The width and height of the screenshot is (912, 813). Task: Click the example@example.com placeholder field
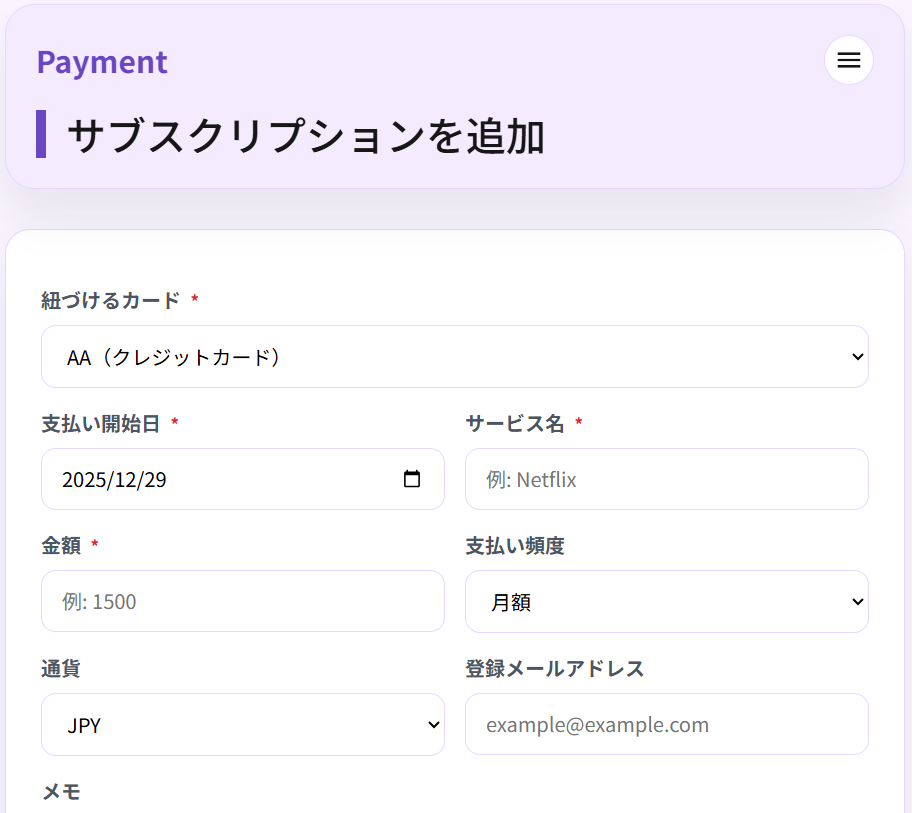point(667,724)
